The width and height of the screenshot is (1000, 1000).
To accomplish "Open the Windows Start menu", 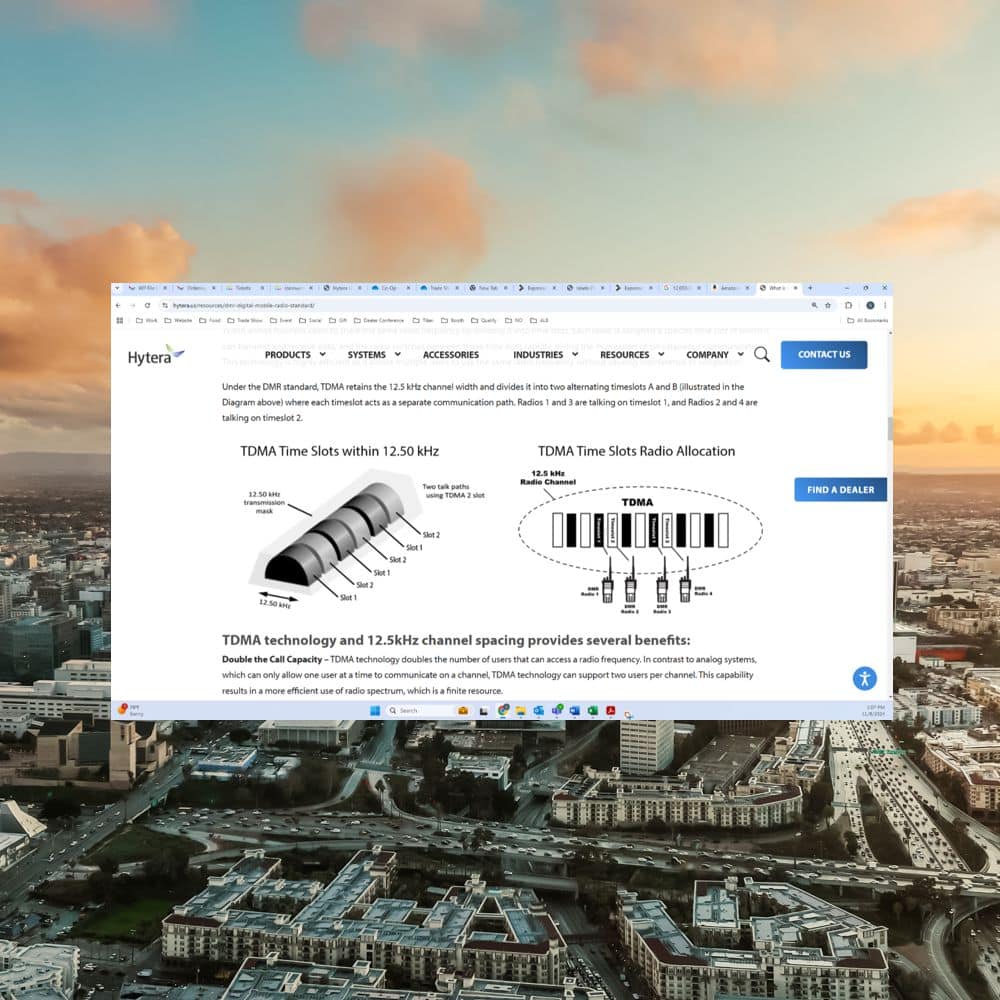I will 375,710.
